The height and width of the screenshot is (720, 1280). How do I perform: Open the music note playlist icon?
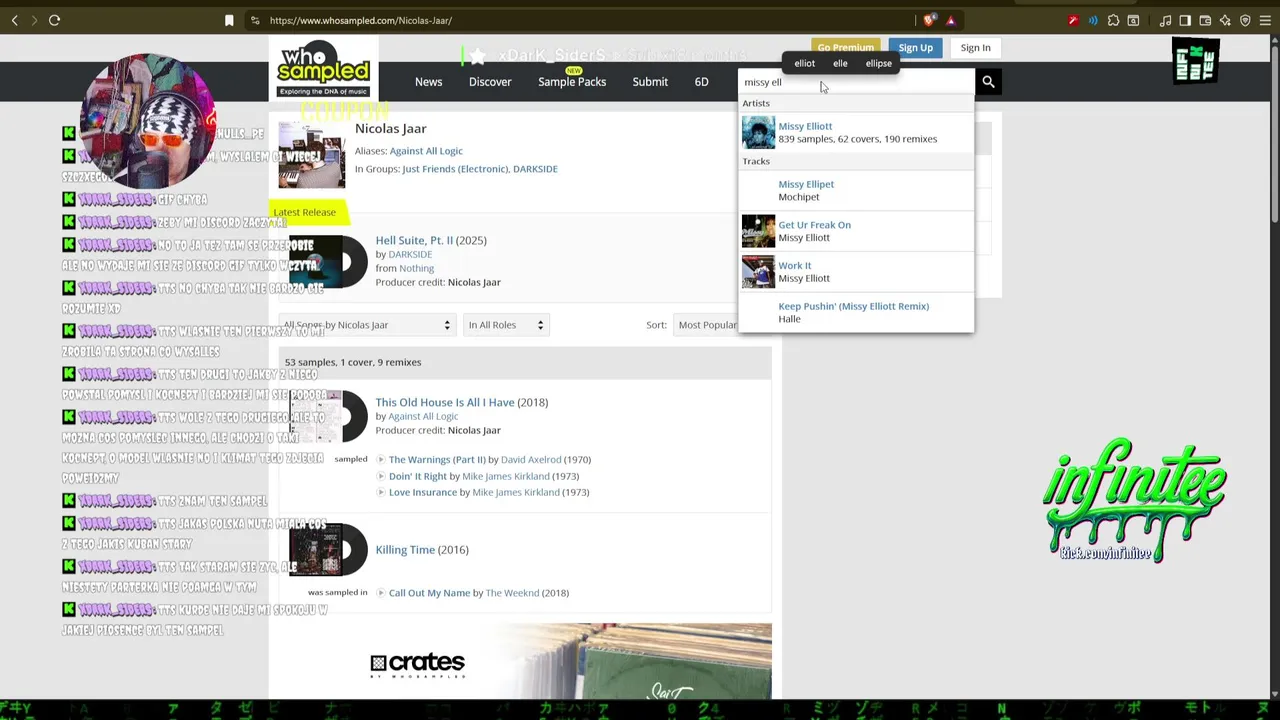(x=1165, y=20)
